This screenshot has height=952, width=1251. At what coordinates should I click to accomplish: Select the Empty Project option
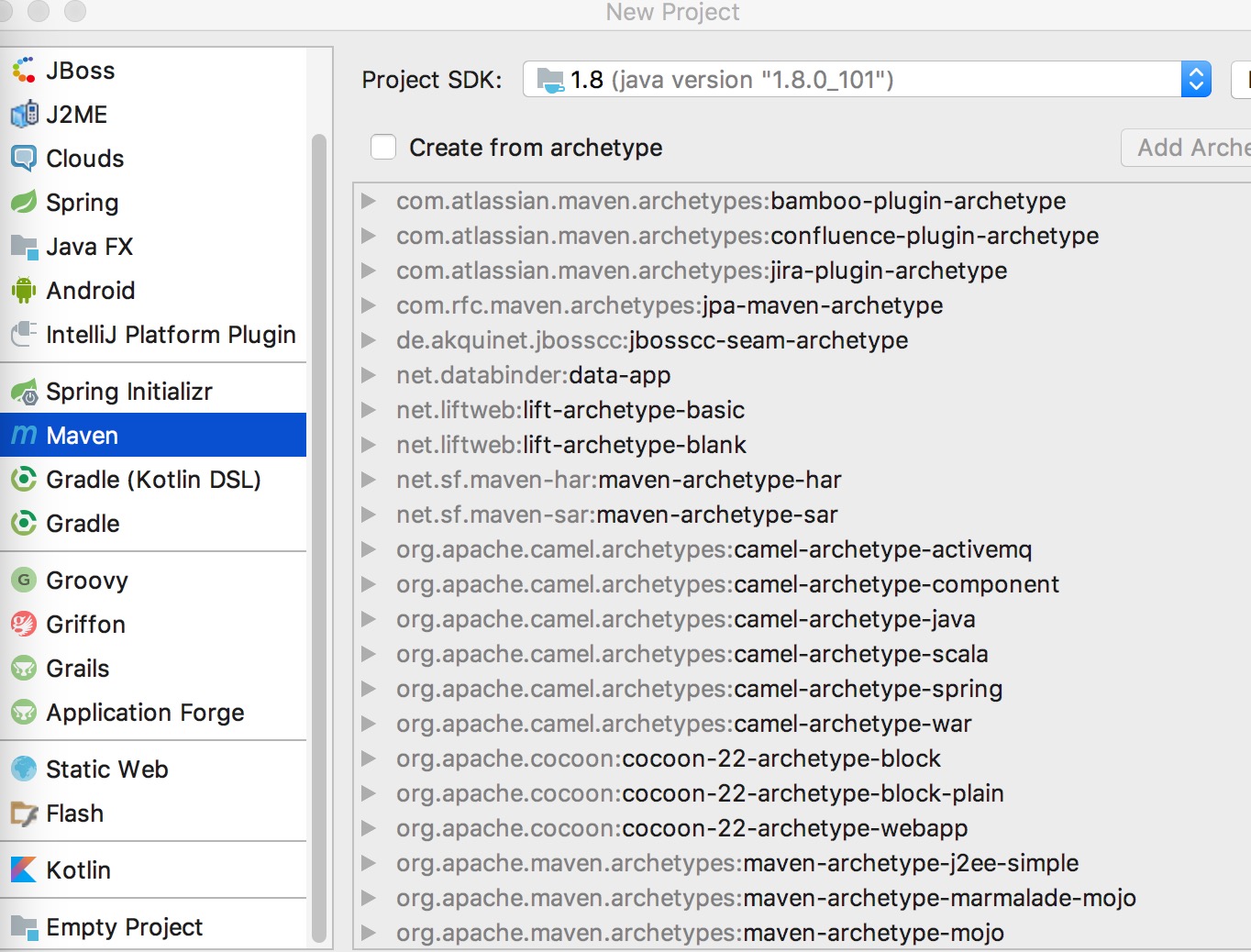point(124,926)
